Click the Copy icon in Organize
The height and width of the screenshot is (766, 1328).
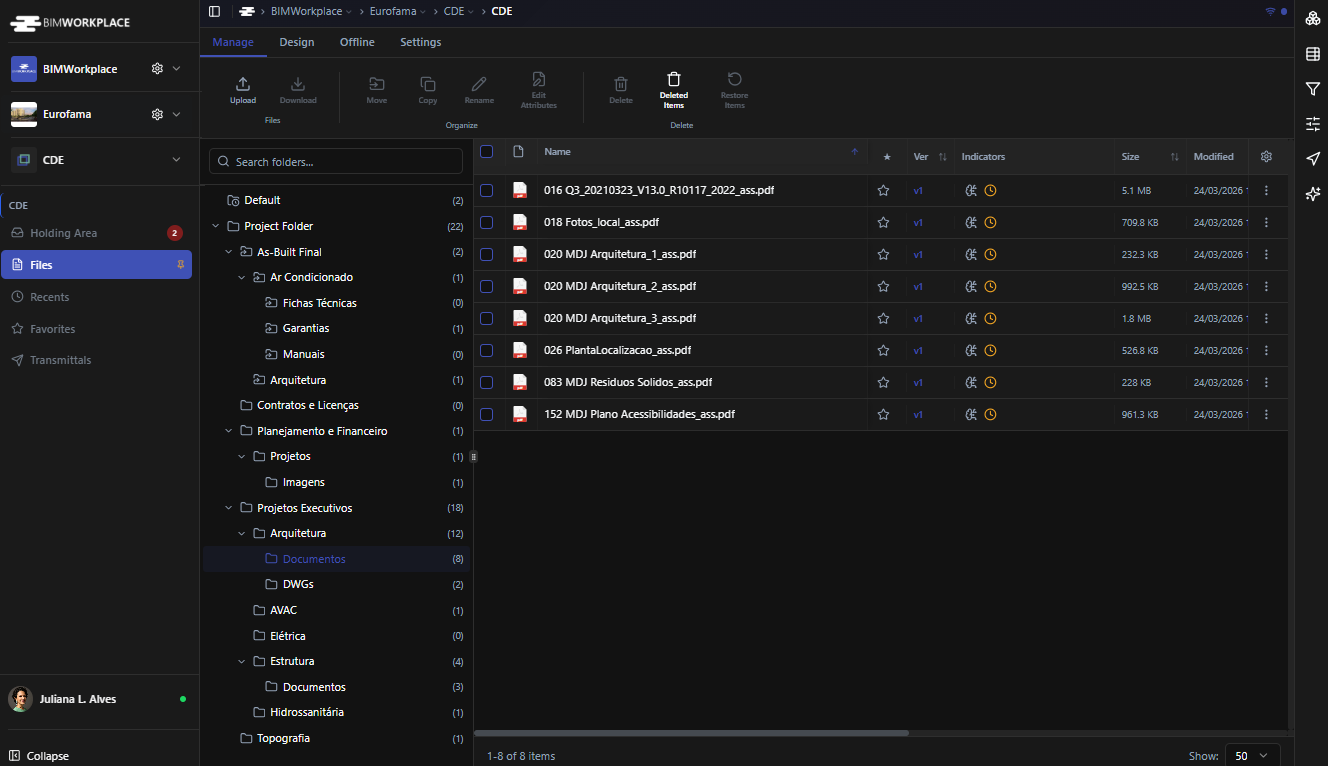point(428,84)
